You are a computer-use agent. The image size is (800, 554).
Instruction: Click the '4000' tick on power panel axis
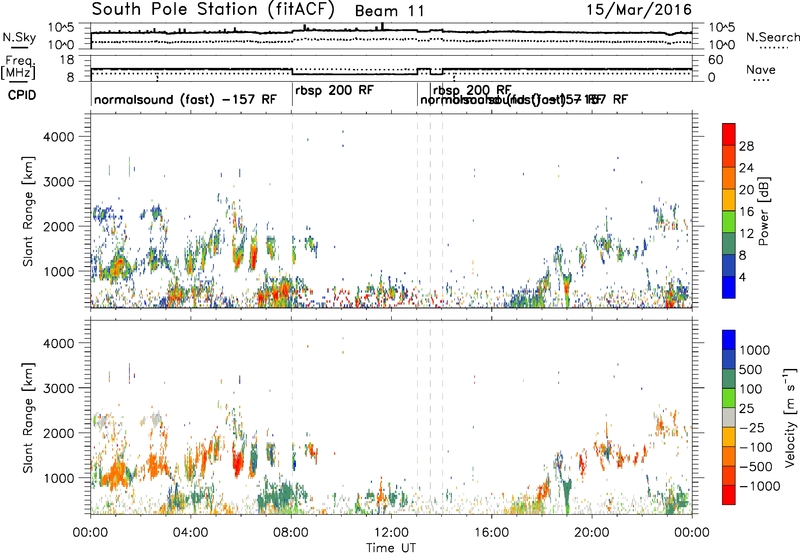point(58,137)
